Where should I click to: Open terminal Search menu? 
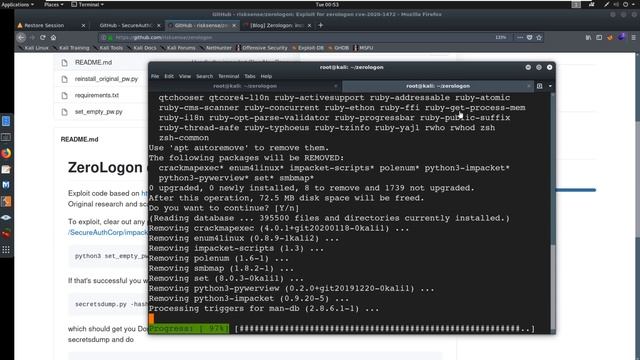click(x=204, y=76)
